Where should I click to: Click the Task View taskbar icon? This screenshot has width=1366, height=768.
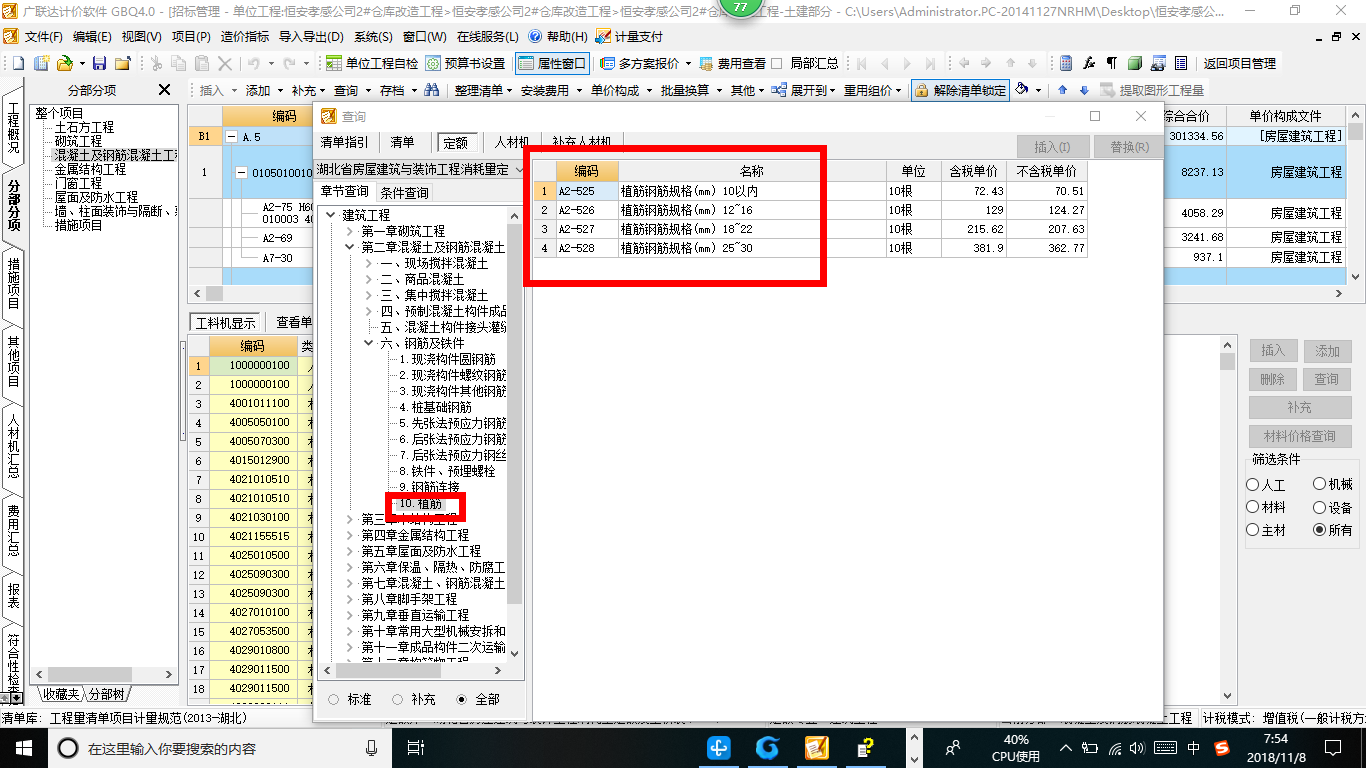[417, 747]
